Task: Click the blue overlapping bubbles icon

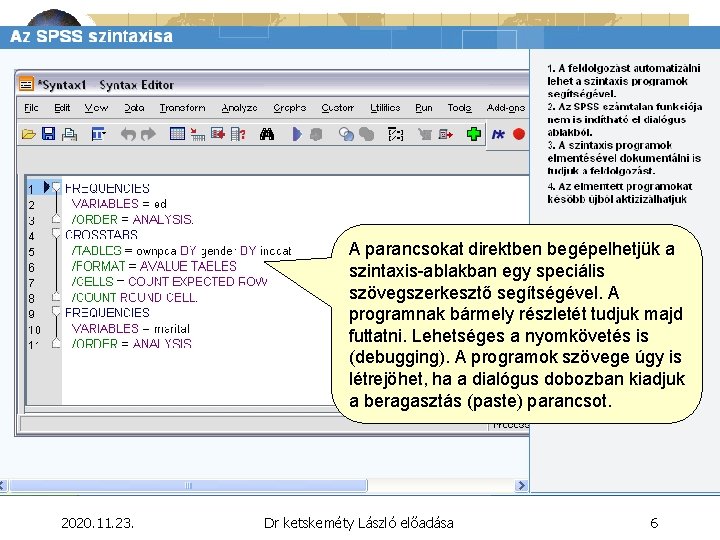Action: (346, 134)
